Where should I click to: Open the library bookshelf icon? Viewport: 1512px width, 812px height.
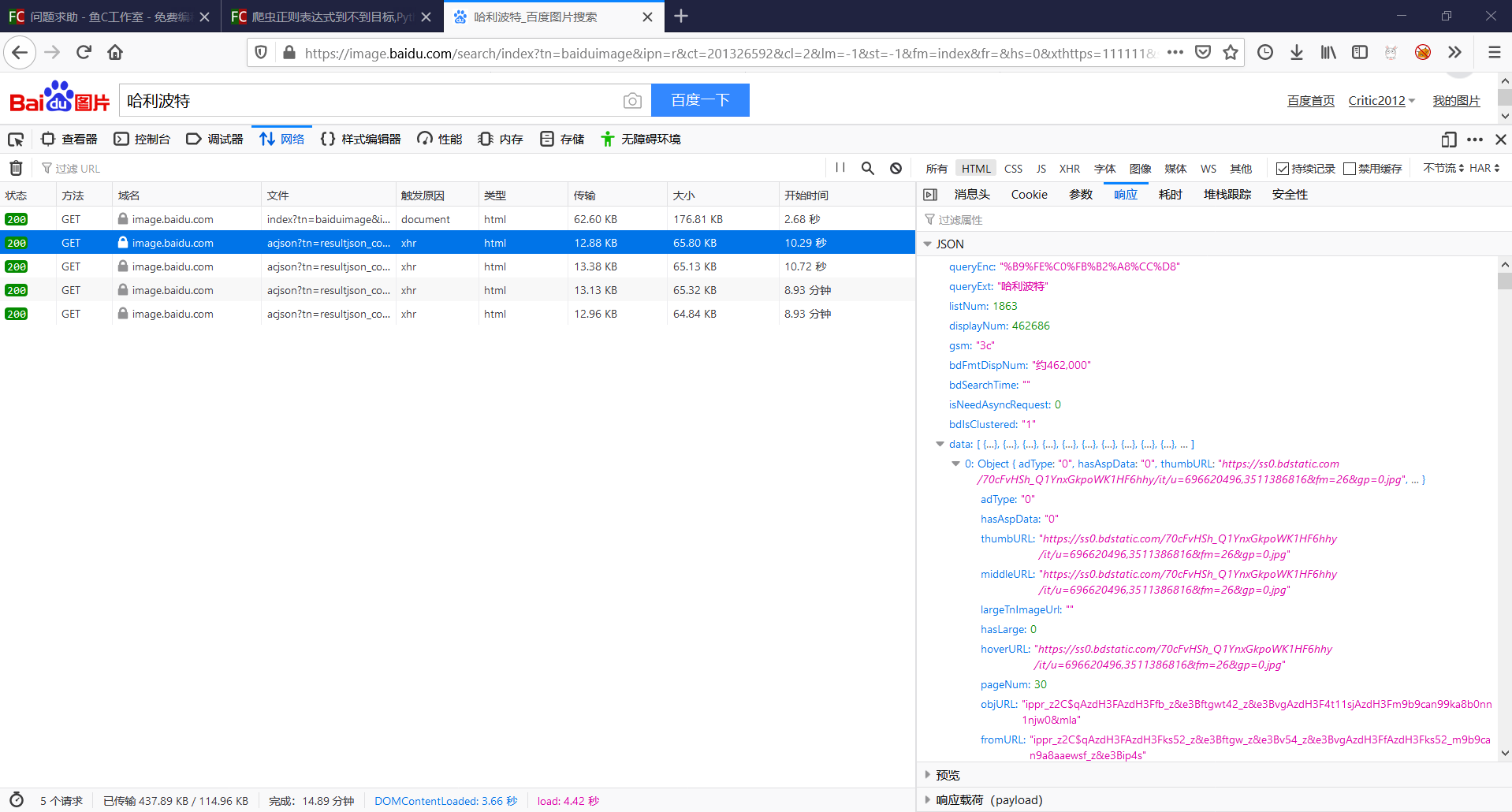click(1328, 53)
